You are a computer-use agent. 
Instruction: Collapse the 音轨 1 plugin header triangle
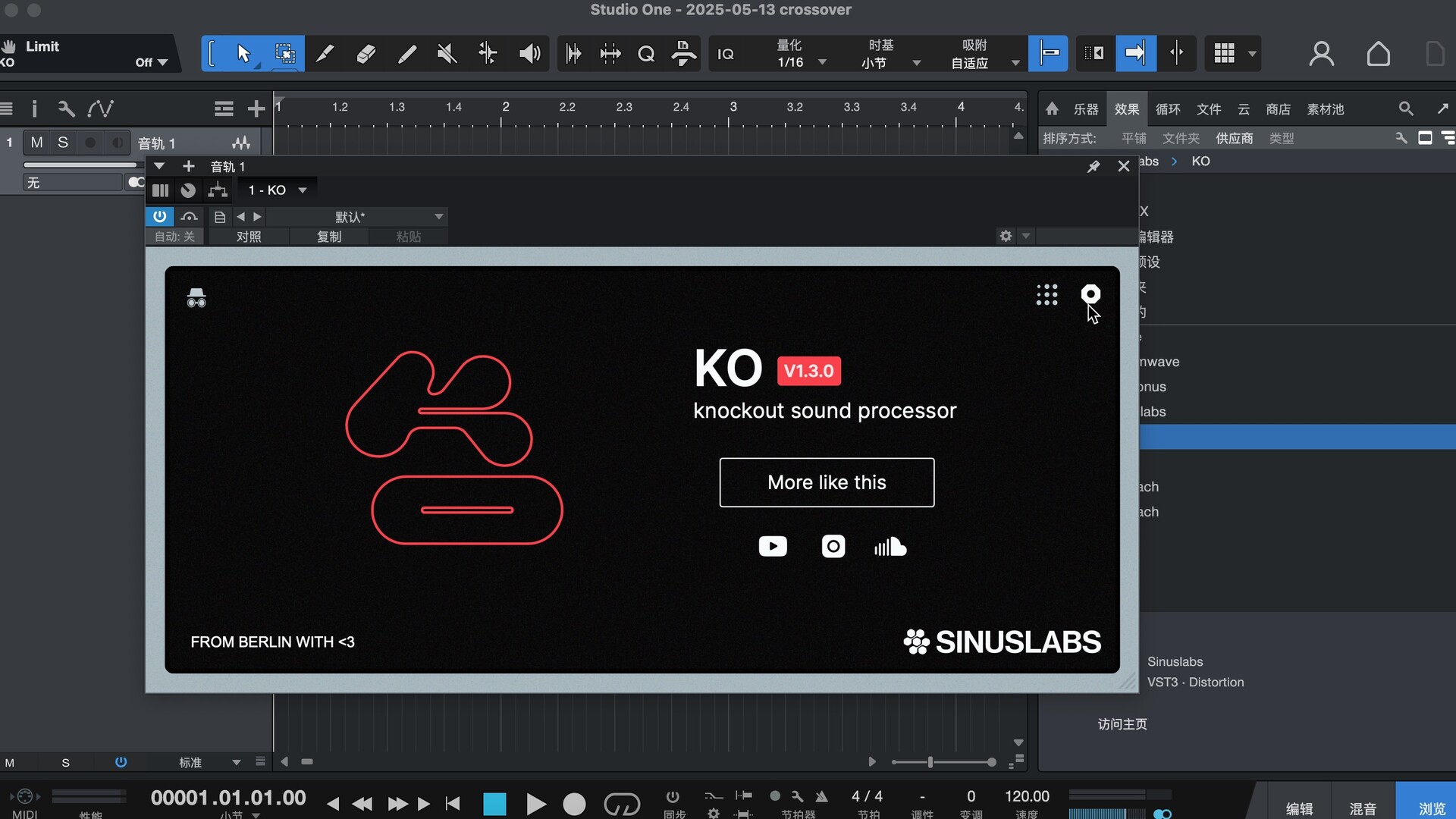pos(159,166)
